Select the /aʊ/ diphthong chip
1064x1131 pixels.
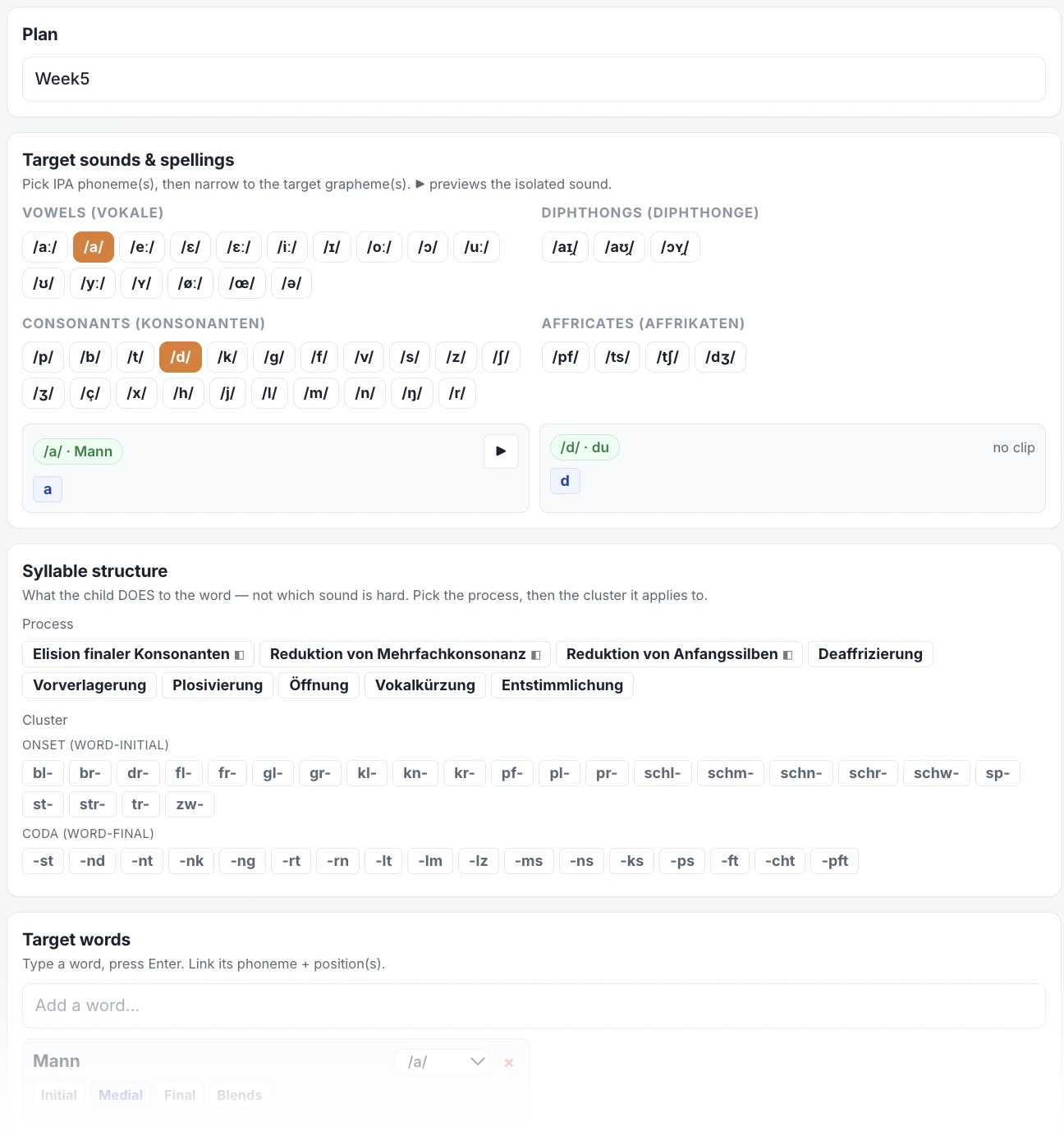point(619,247)
